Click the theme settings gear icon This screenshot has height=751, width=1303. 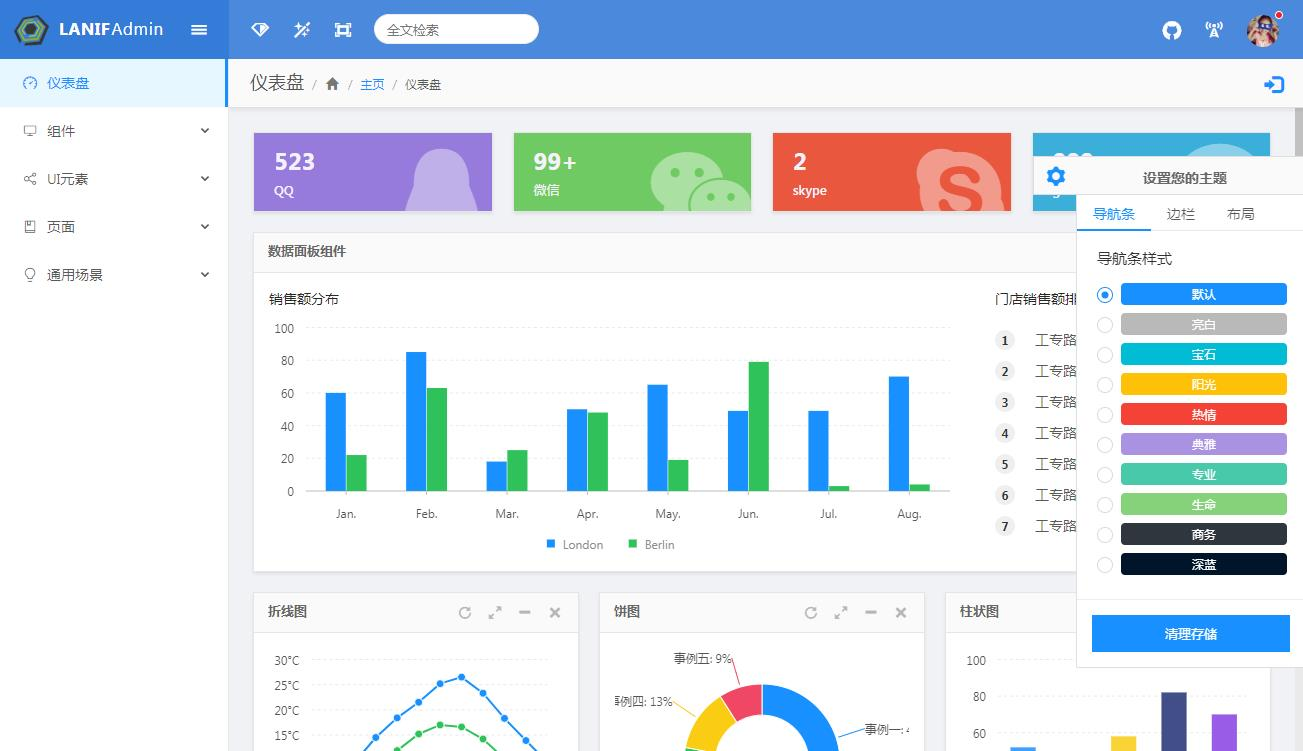[x=1056, y=177]
